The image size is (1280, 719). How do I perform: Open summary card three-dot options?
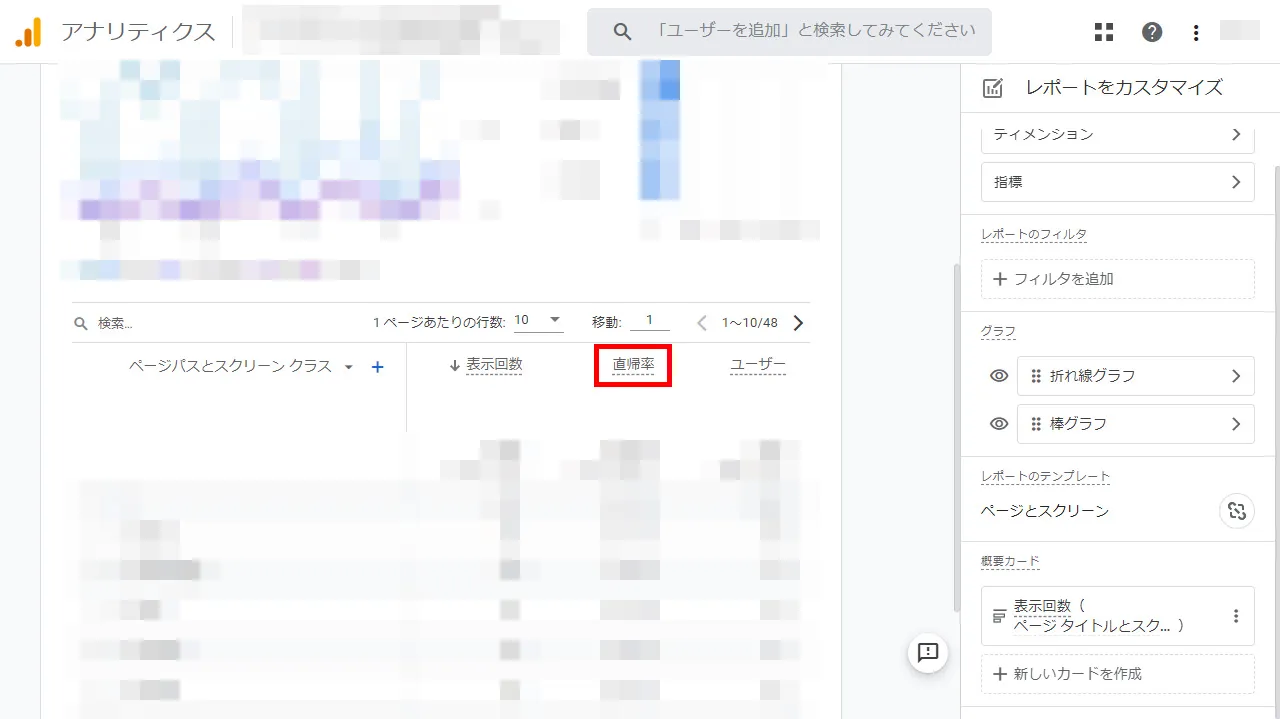[1236, 616]
